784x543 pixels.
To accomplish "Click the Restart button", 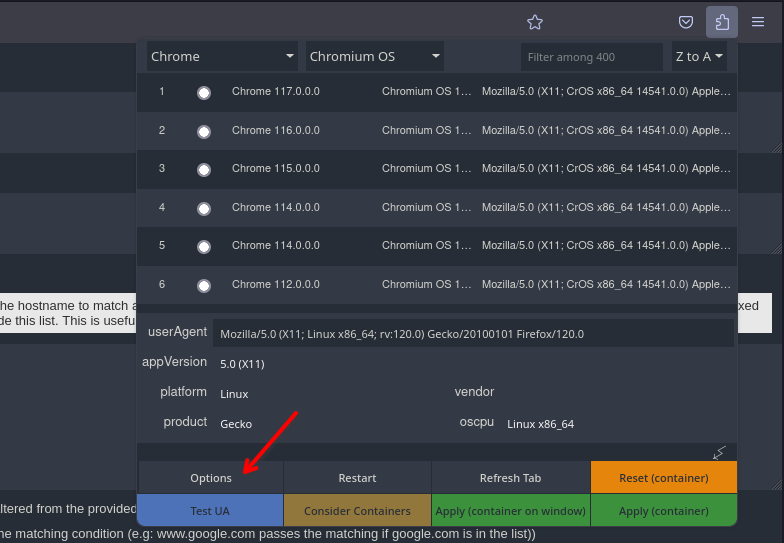I will pos(357,478).
